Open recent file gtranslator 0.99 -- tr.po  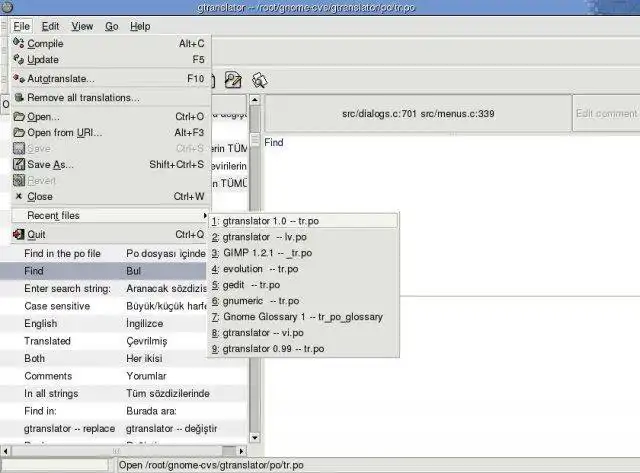tap(304, 349)
